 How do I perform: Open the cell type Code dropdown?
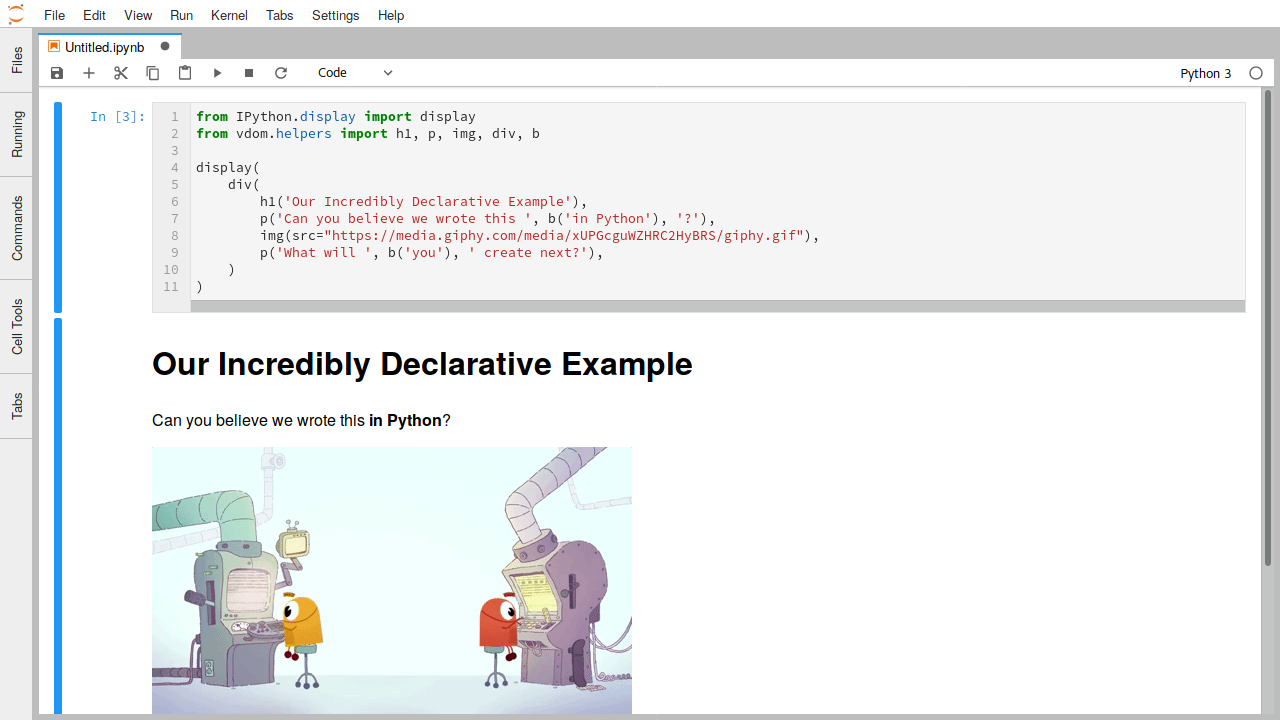click(355, 73)
